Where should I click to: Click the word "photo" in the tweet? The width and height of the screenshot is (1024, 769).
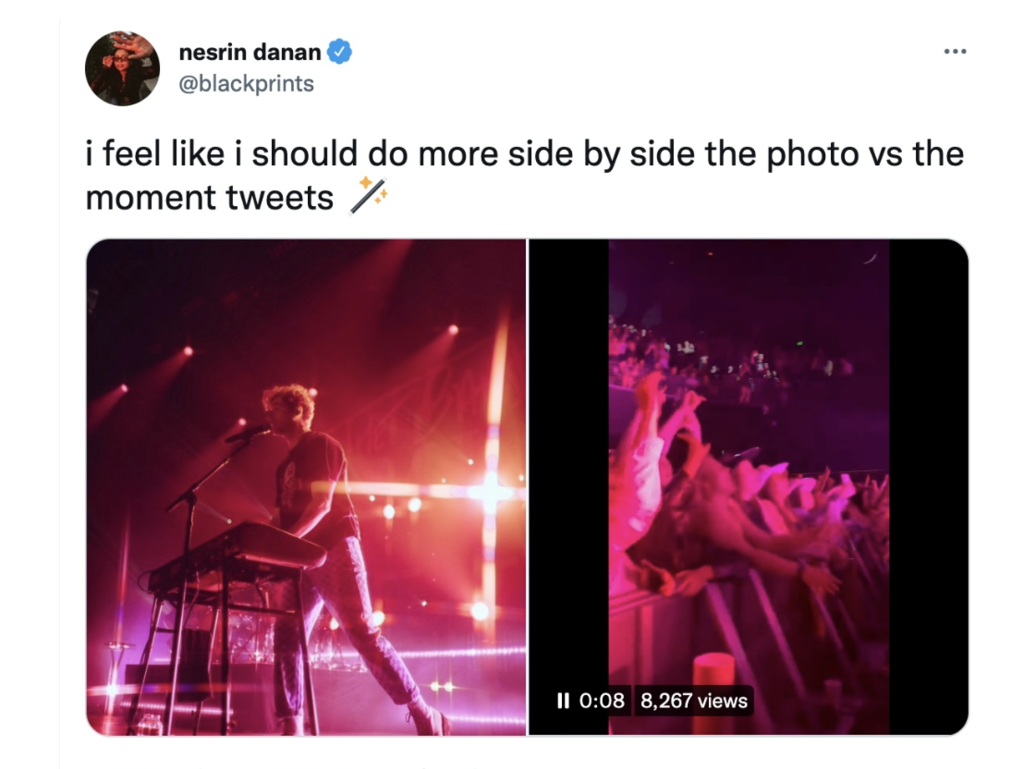click(812, 154)
